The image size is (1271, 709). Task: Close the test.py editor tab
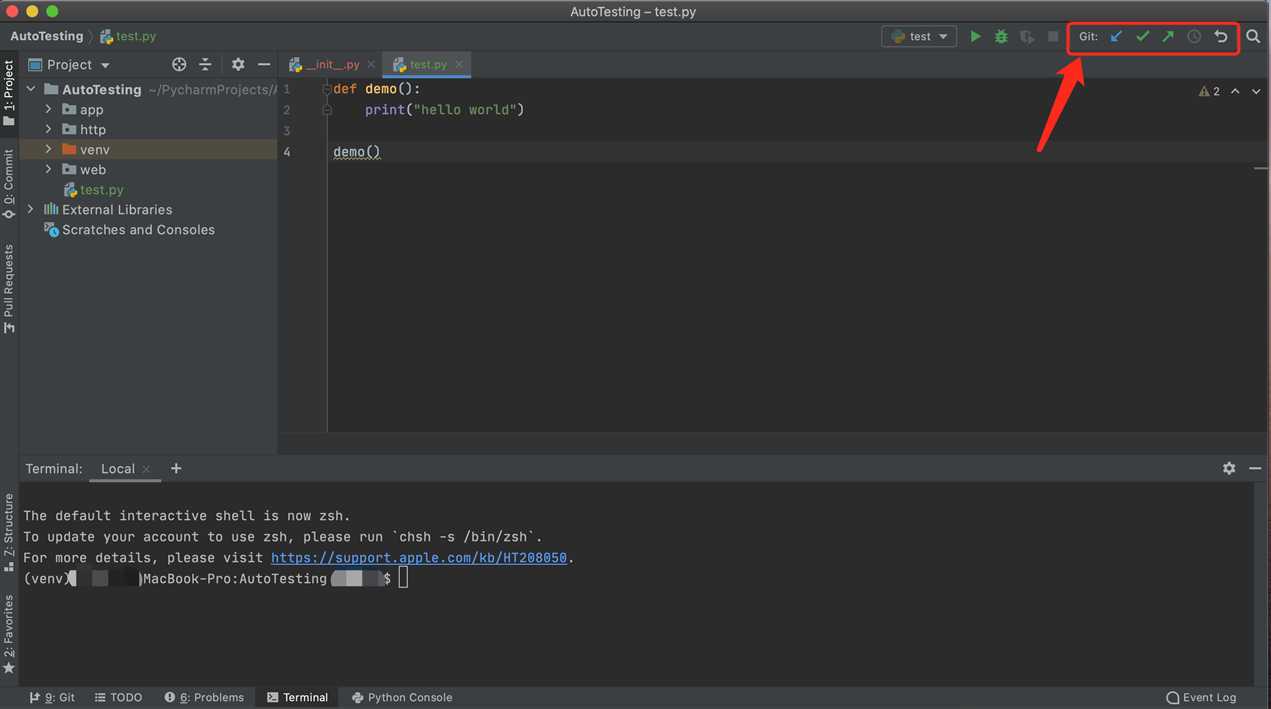click(x=459, y=64)
